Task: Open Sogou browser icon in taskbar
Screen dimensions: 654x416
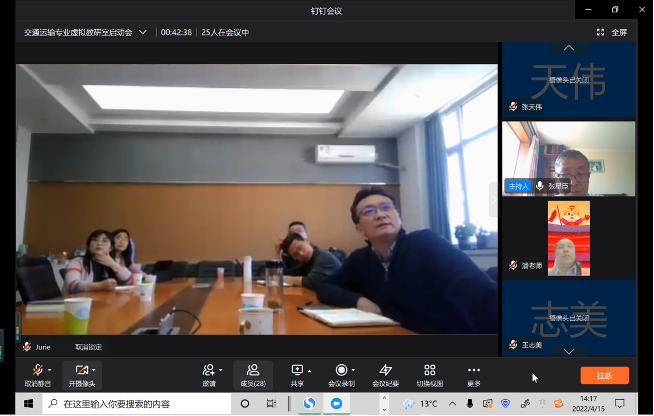Action: 309,403
